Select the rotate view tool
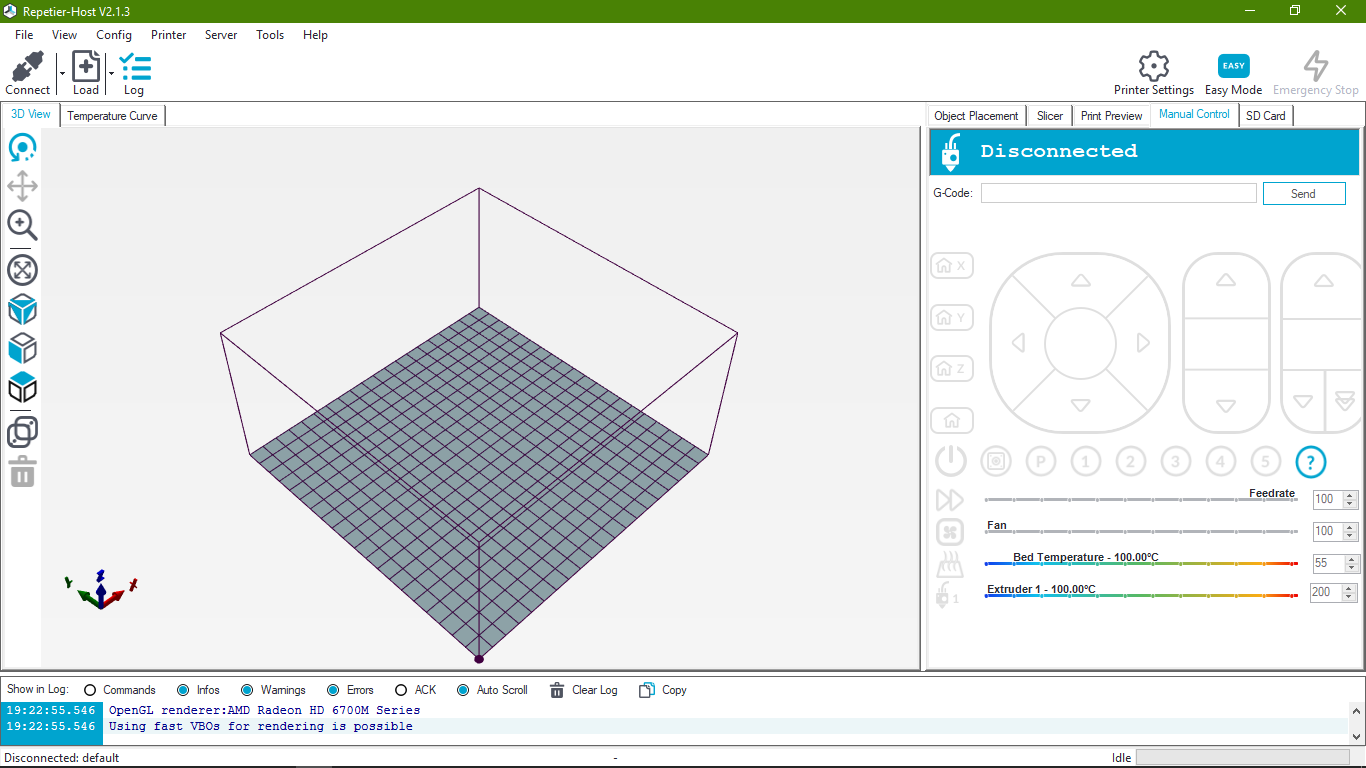This screenshot has height=768, width=1366. (22, 148)
